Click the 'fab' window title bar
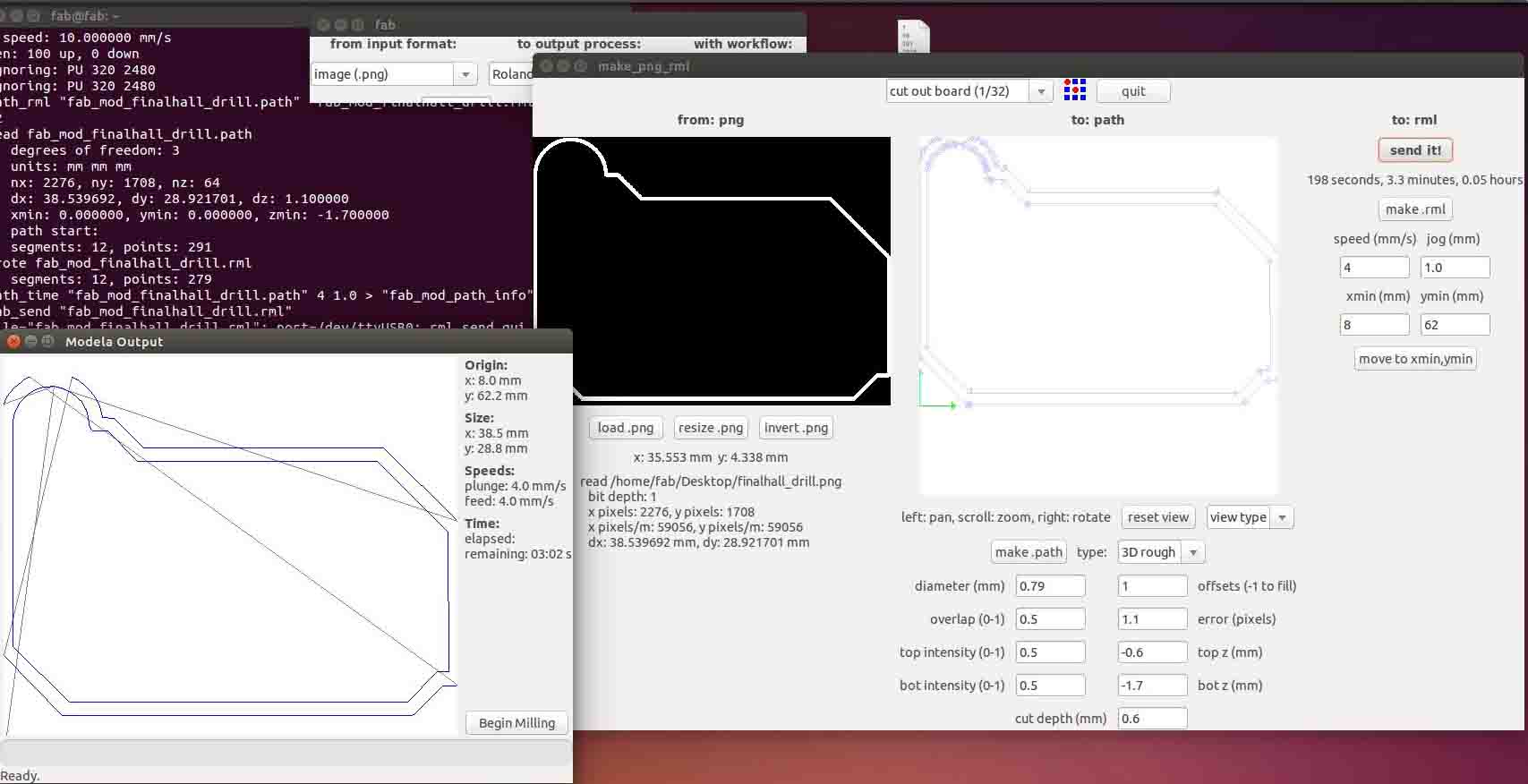This screenshot has width=1528, height=784. [x=558, y=25]
